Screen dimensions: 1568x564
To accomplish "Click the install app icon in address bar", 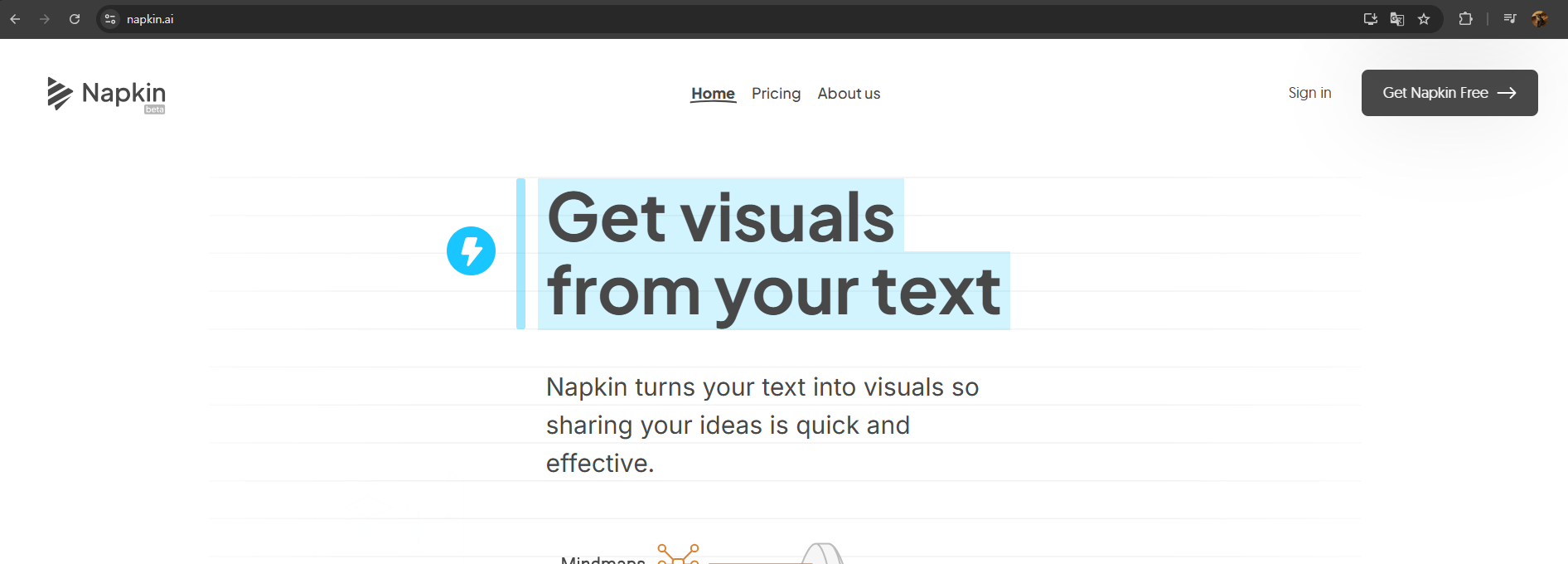I will pos(1371,19).
